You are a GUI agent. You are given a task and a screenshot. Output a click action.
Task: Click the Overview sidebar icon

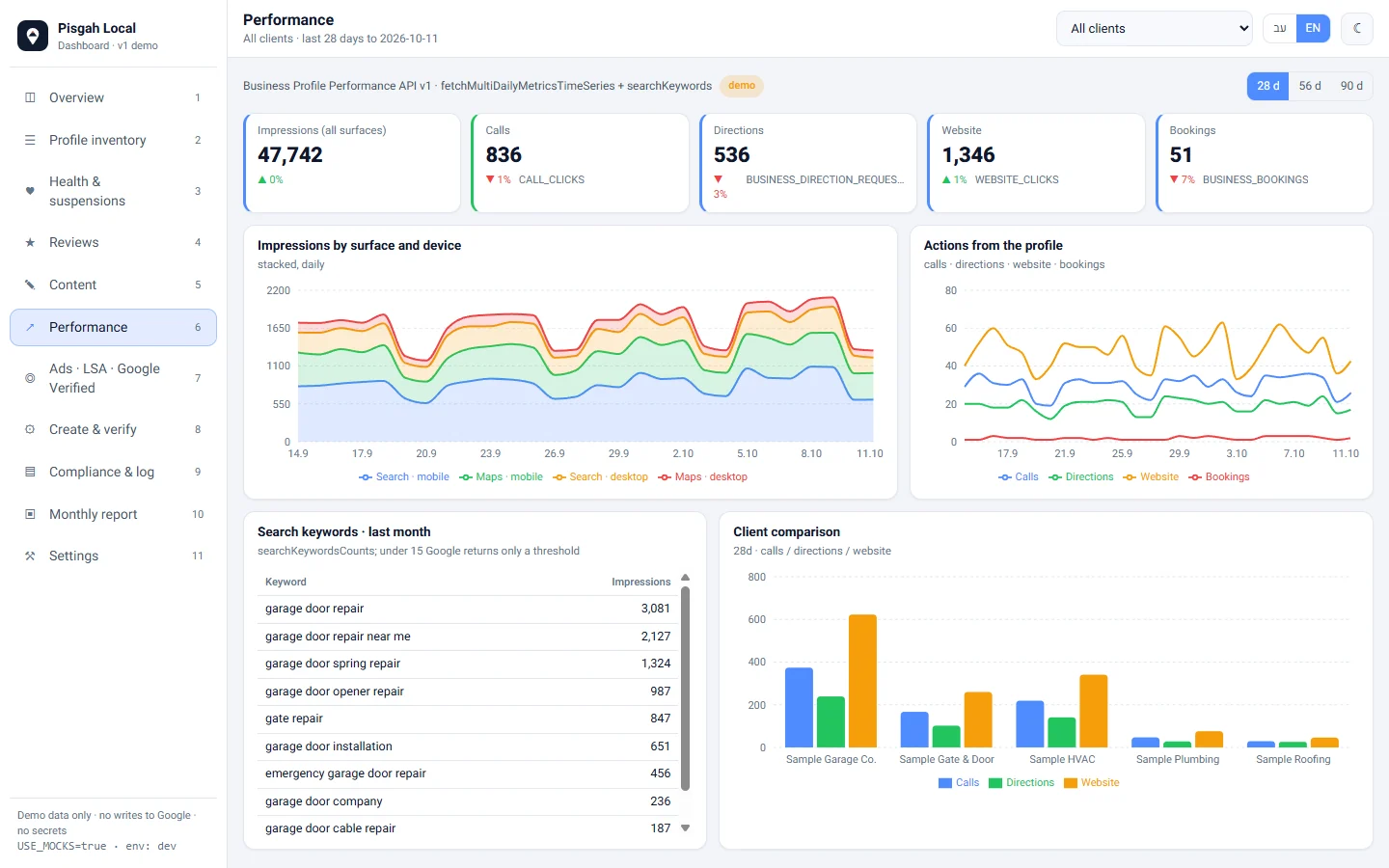pos(30,97)
